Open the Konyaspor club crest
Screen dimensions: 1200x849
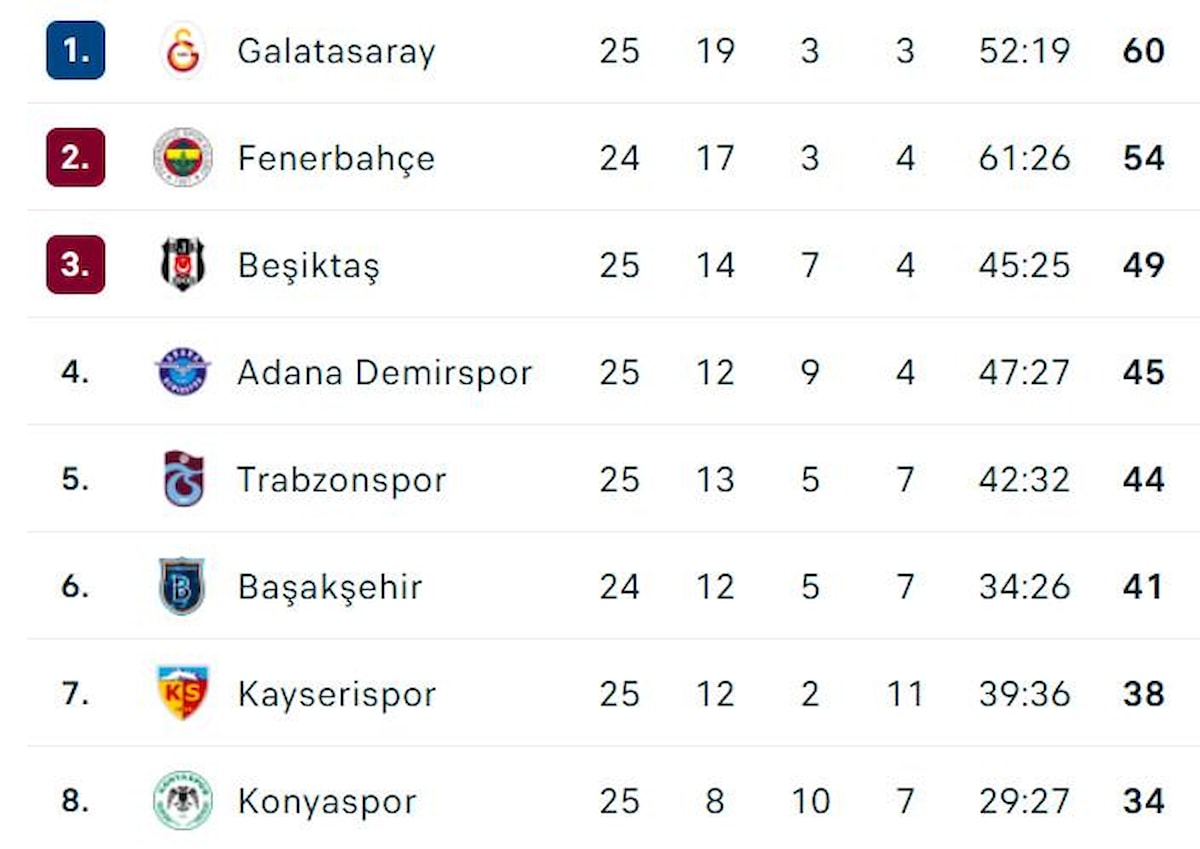(x=183, y=801)
